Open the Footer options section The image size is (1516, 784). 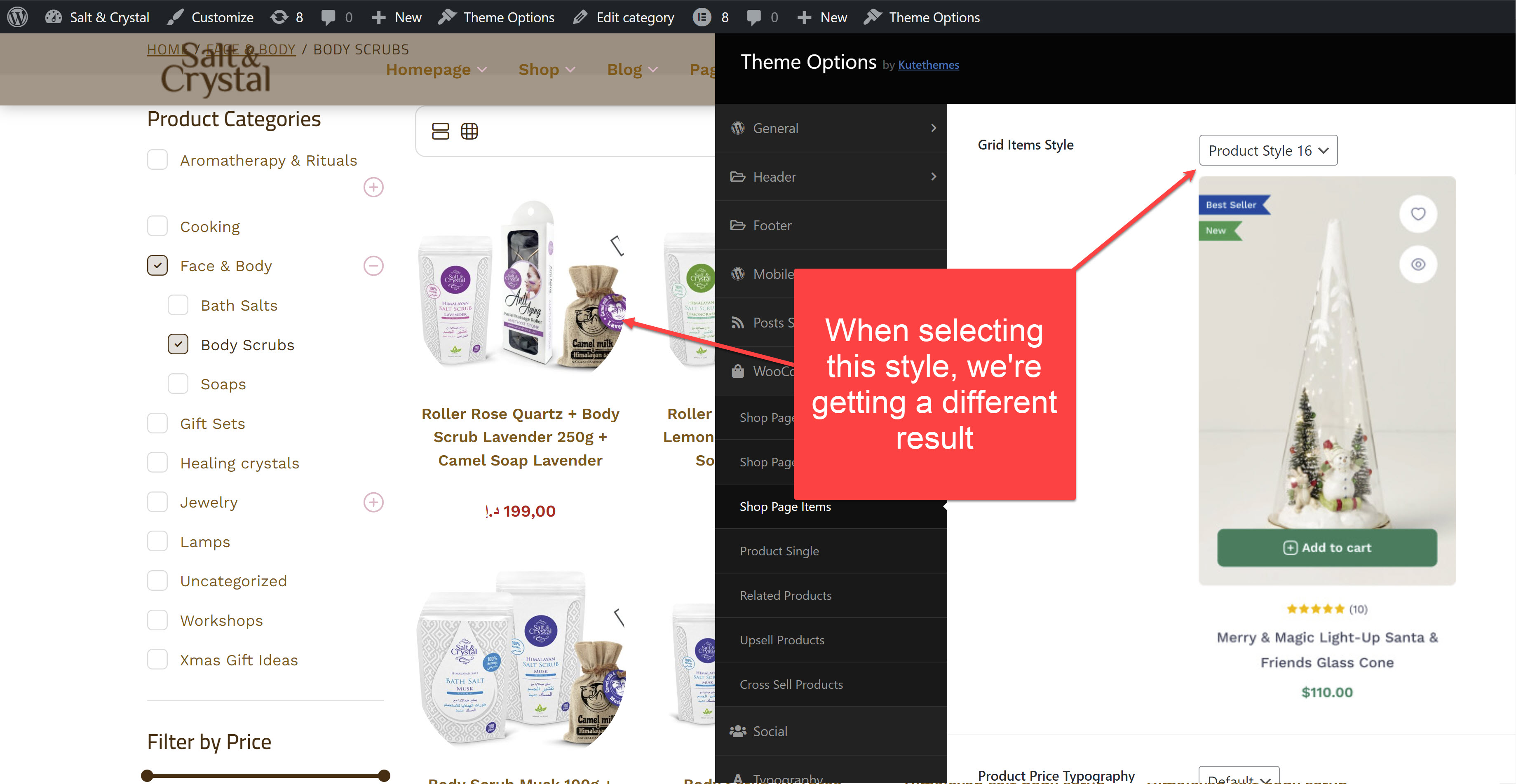(x=831, y=225)
